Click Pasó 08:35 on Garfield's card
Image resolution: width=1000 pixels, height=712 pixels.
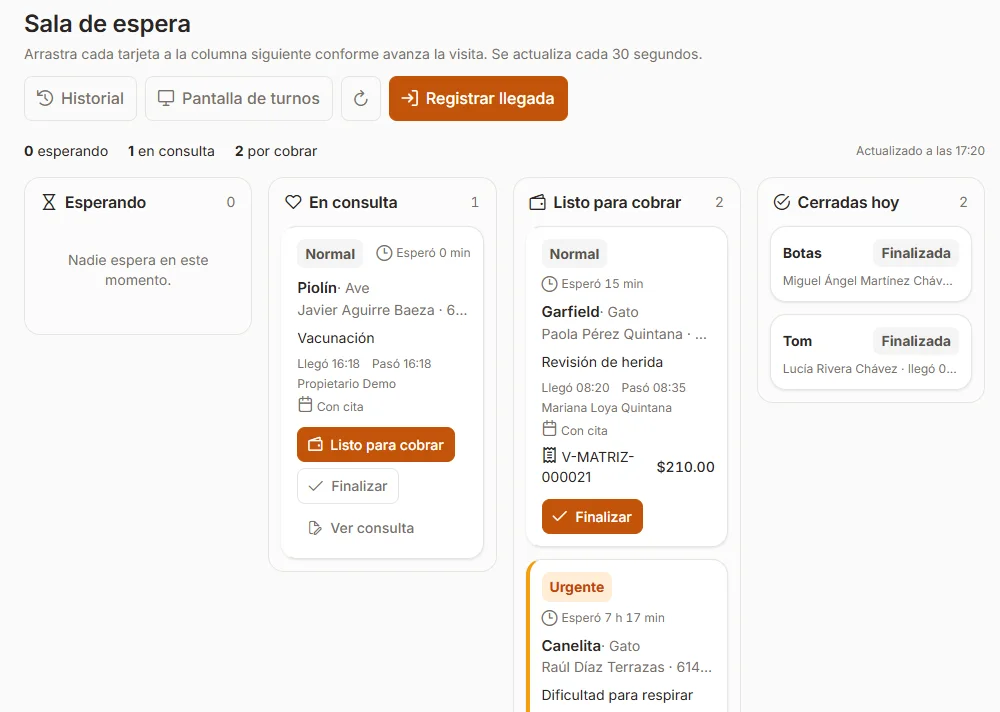pyautogui.click(x=654, y=388)
